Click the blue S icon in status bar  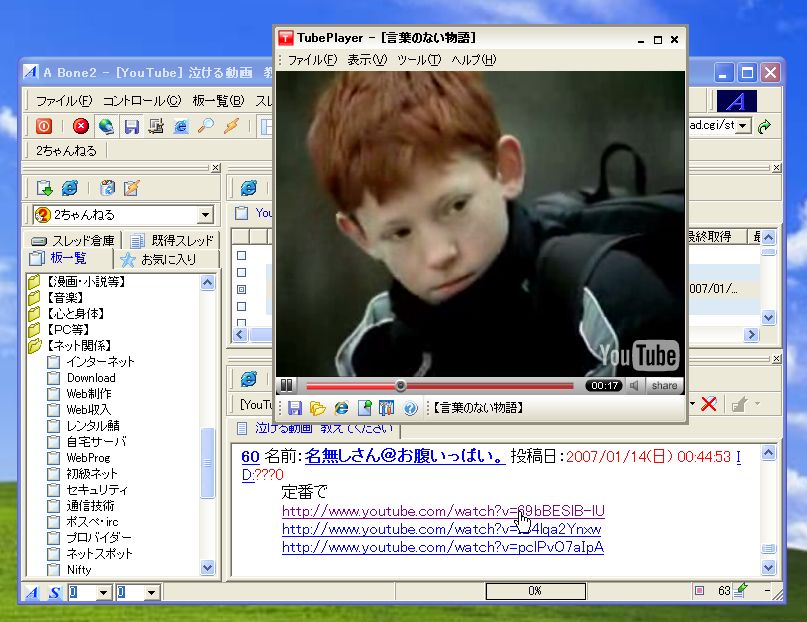click(54, 593)
